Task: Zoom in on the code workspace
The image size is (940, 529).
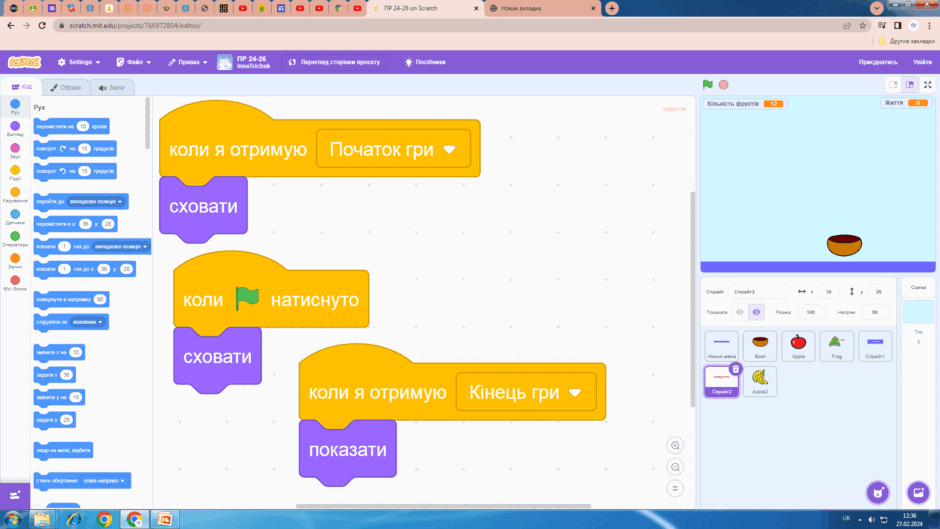Action: coord(675,445)
